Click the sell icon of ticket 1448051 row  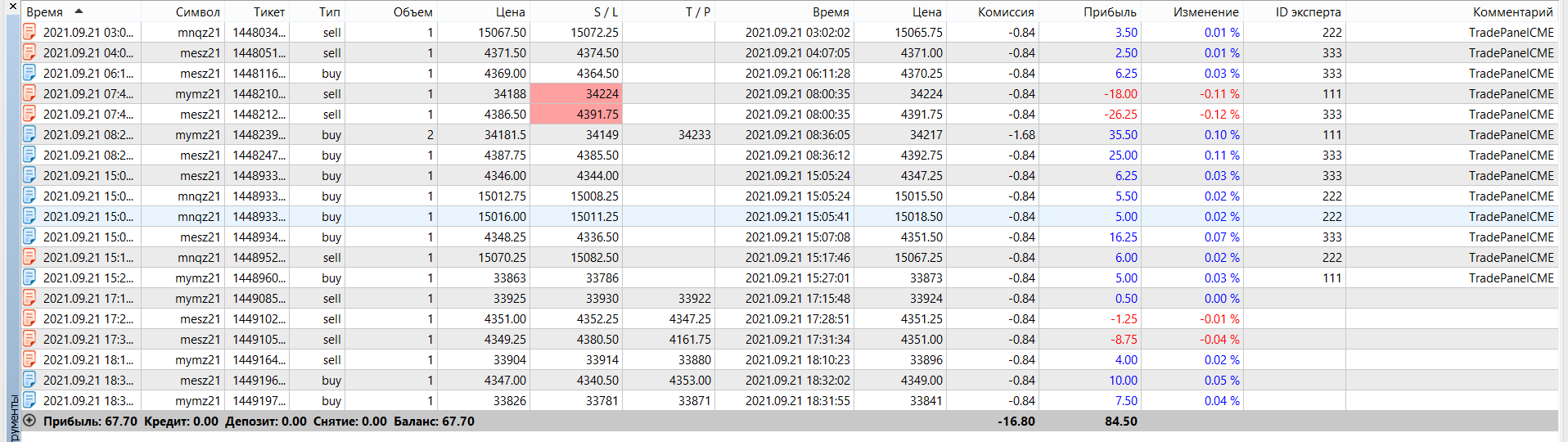pyautogui.click(x=29, y=52)
